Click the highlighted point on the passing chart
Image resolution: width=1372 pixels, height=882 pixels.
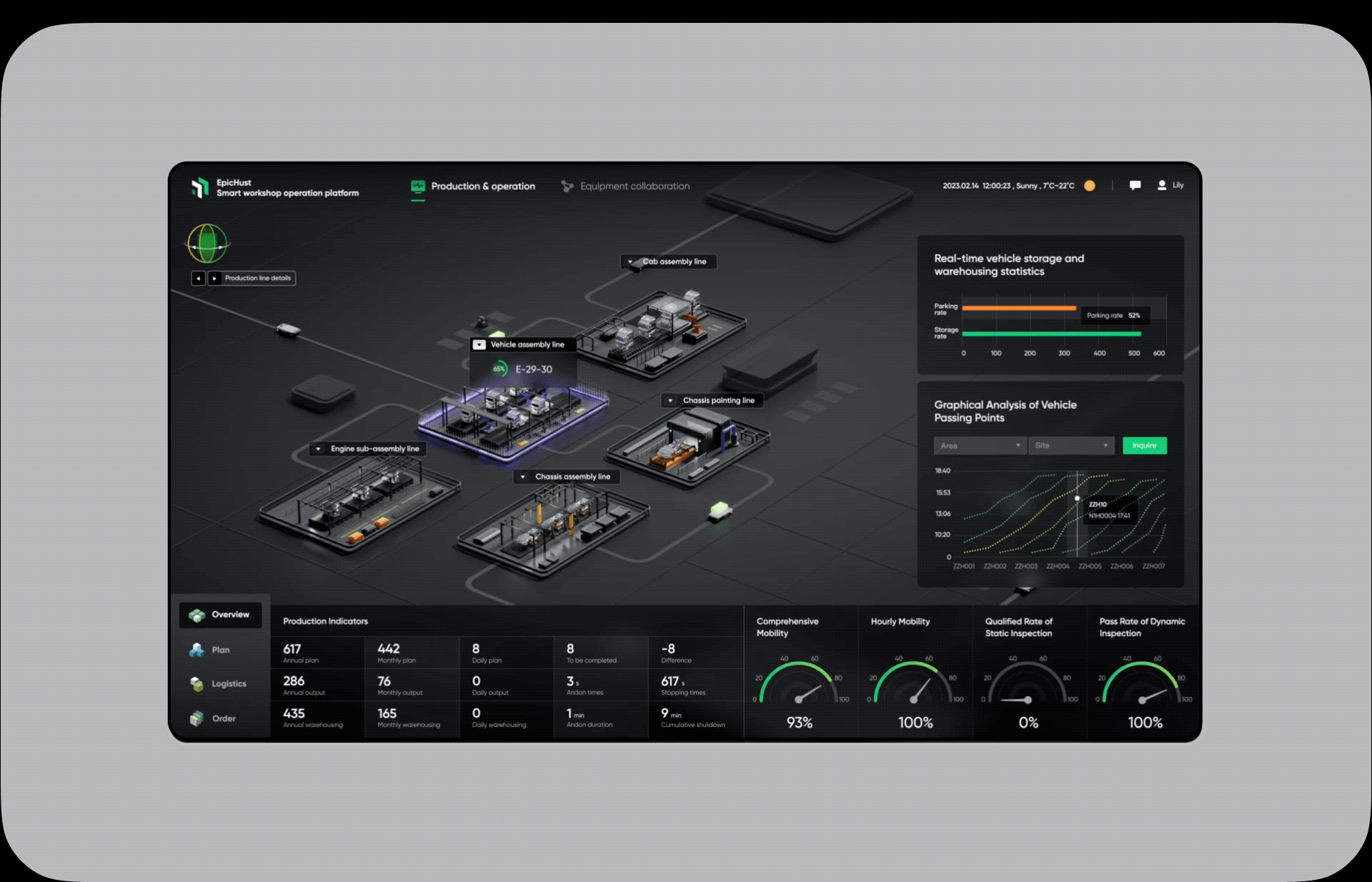(1078, 498)
